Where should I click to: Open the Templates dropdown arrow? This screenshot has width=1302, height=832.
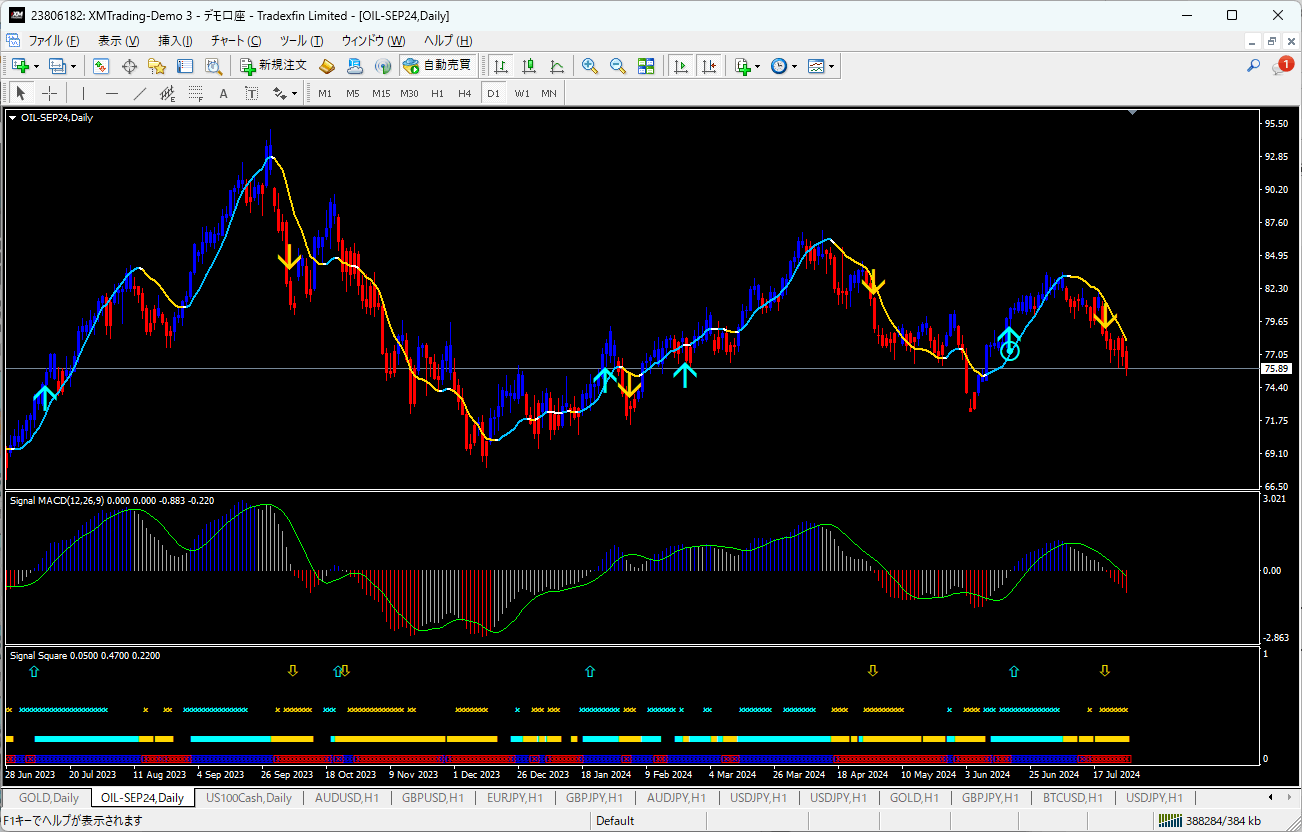[x=832, y=66]
